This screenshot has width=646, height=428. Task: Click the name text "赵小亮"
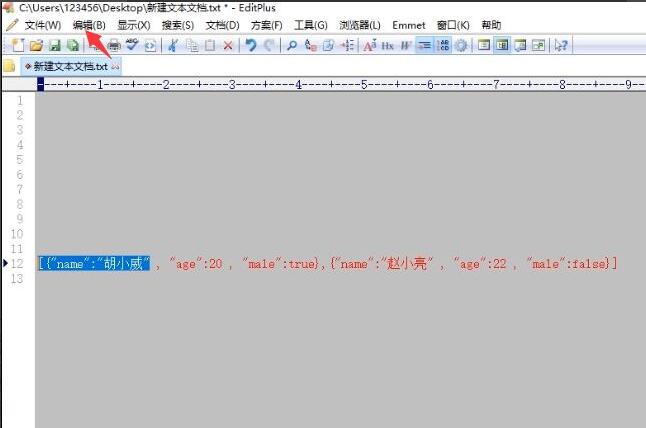click(x=407, y=264)
